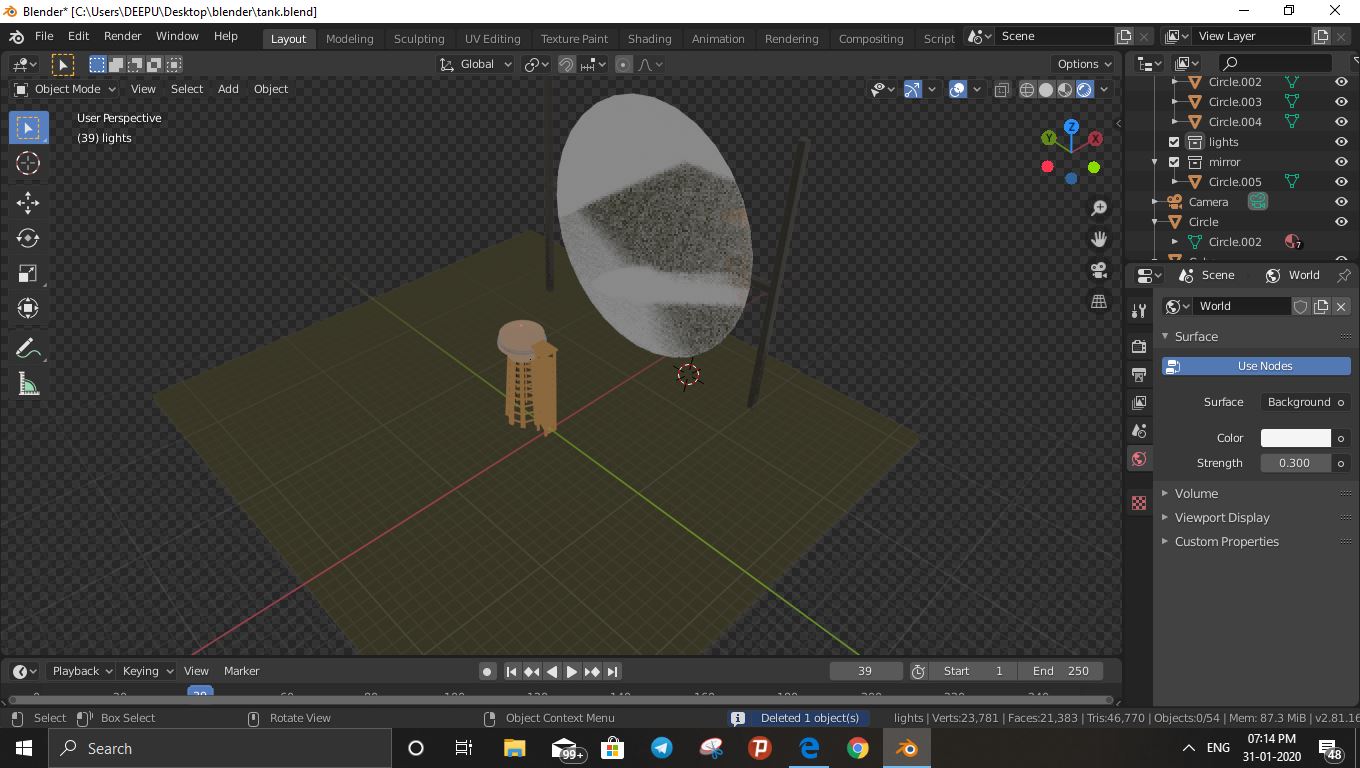
Task: Activate the Rotate tool
Action: click(28, 238)
